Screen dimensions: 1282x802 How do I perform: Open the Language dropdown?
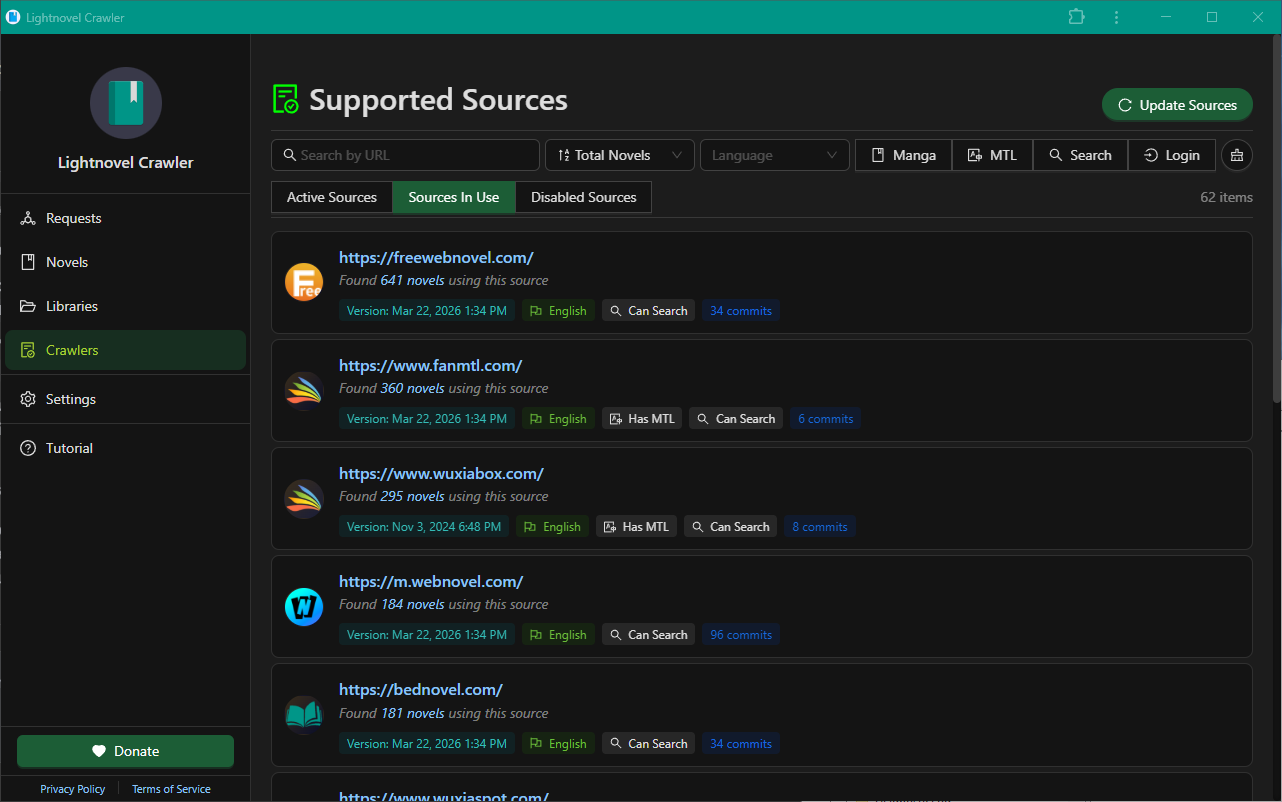tap(775, 155)
